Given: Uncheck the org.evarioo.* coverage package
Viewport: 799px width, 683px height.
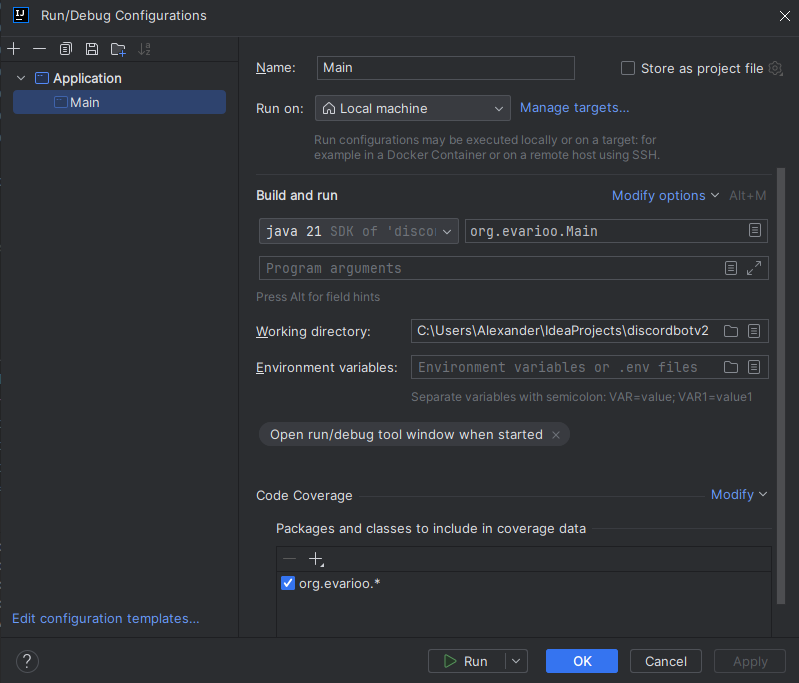Looking at the screenshot, I should click(x=288, y=583).
